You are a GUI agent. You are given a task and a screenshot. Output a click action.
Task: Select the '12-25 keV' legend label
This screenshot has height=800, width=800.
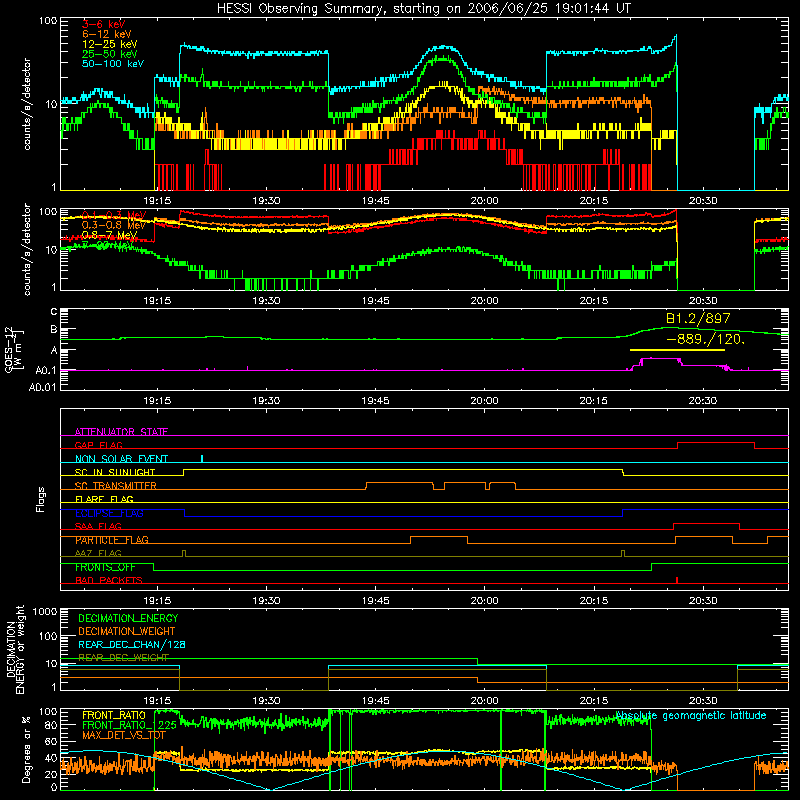(x=110, y=44)
